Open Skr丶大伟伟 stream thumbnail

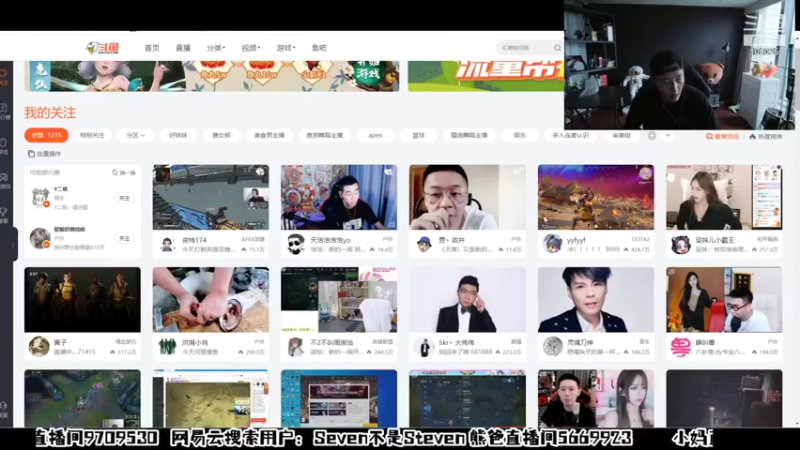click(467, 300)
